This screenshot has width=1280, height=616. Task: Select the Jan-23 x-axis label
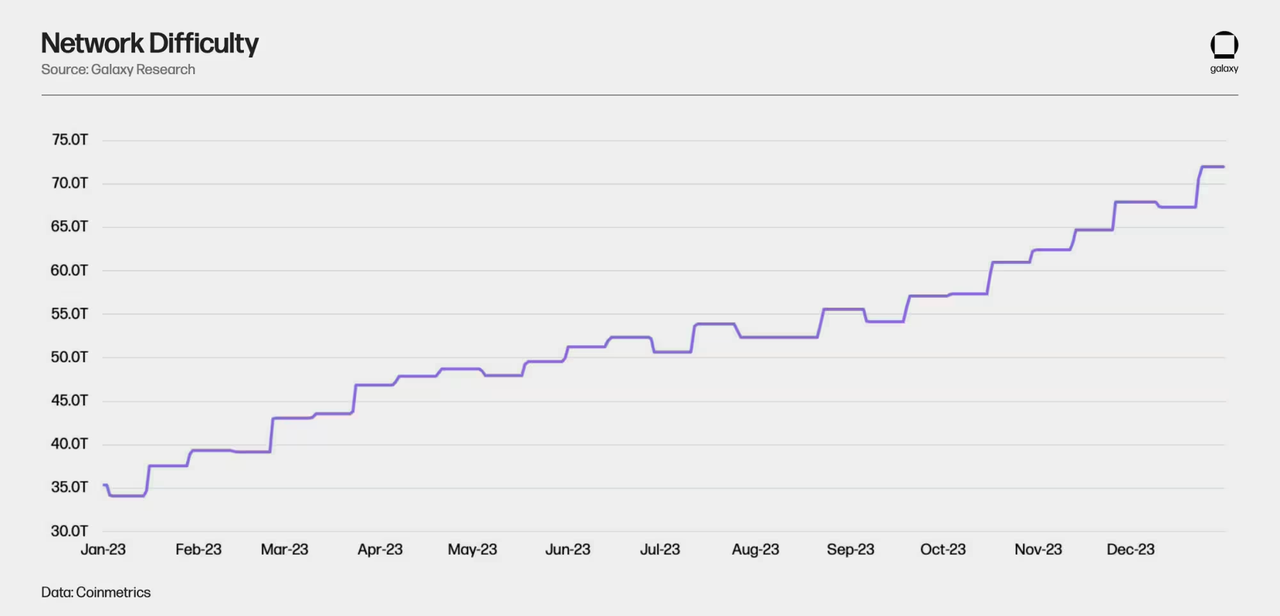point(103,550)
